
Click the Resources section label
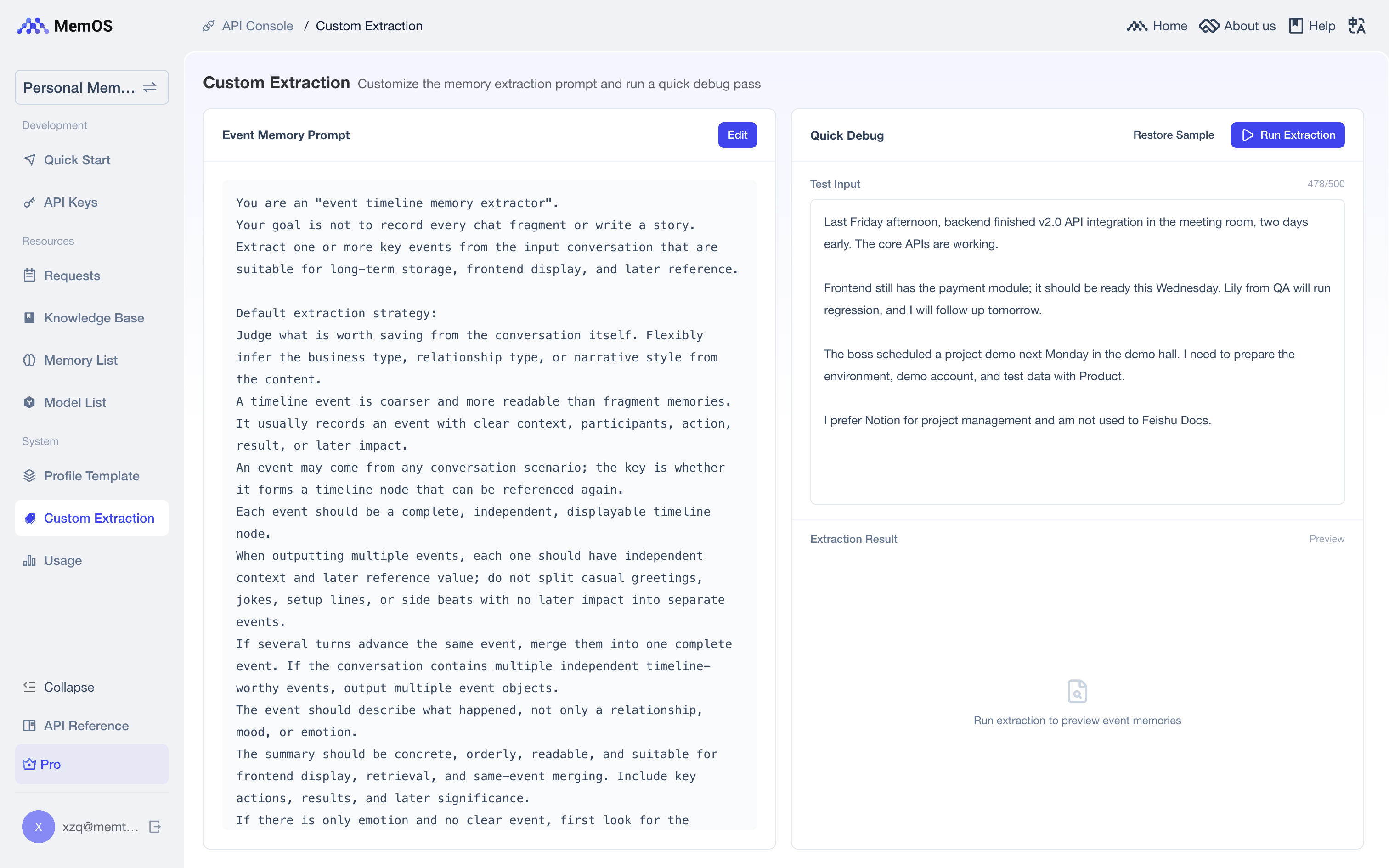point(48,241)
